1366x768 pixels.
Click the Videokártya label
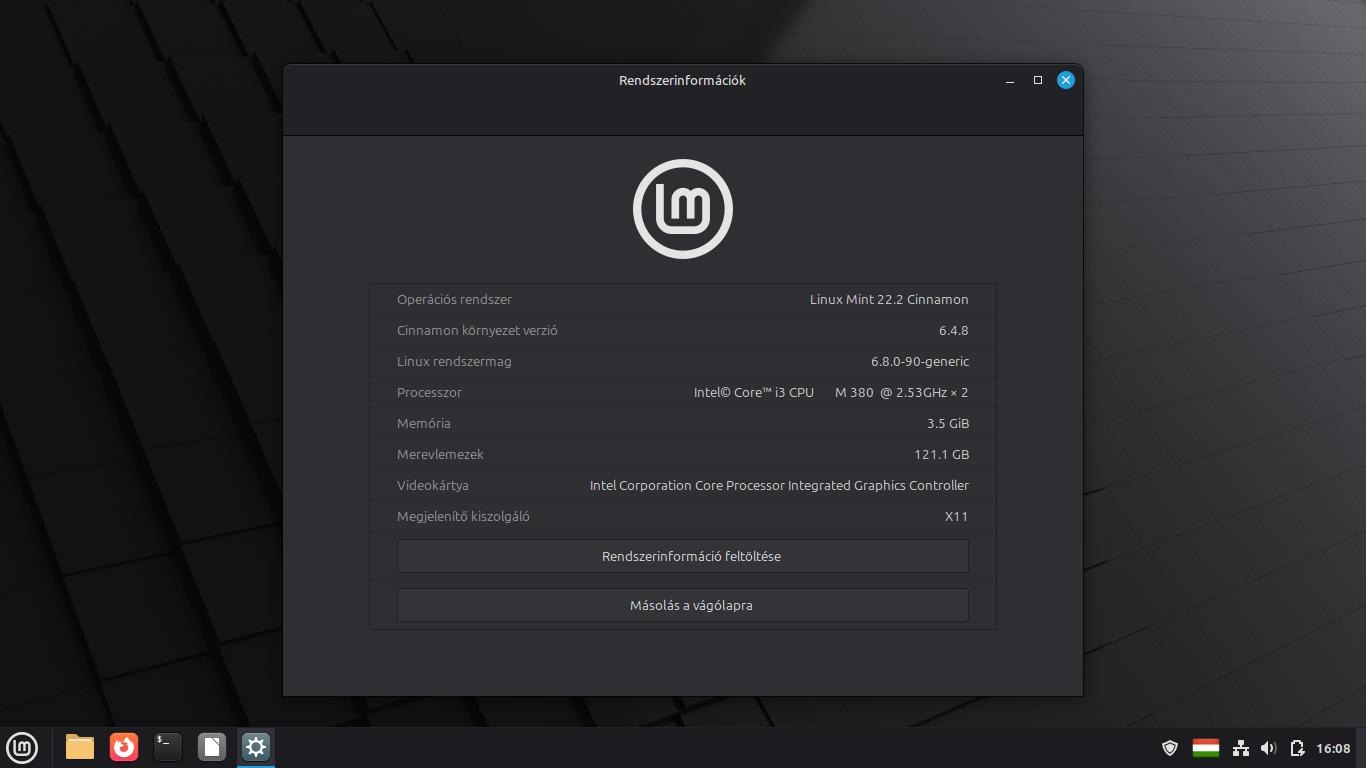tap(433, 485)
